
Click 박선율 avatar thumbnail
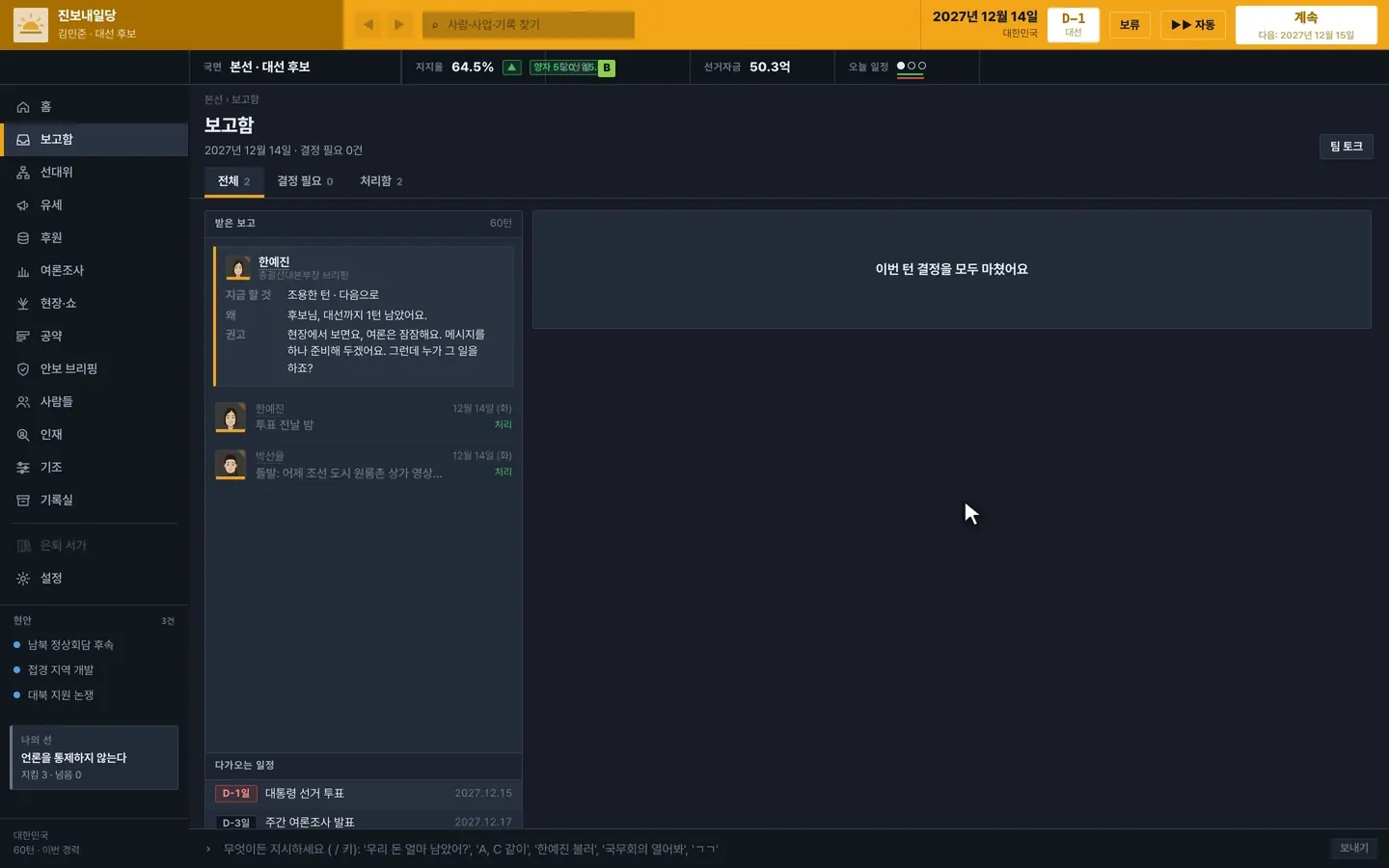click(x=230, y=465)
